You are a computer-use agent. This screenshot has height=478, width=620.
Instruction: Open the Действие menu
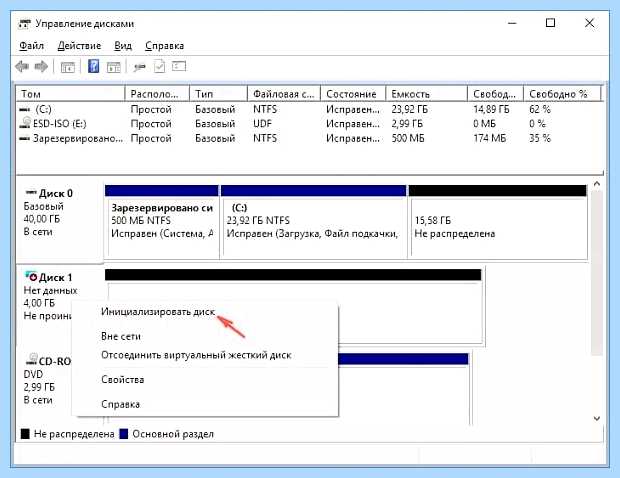(x=79, y=46)
